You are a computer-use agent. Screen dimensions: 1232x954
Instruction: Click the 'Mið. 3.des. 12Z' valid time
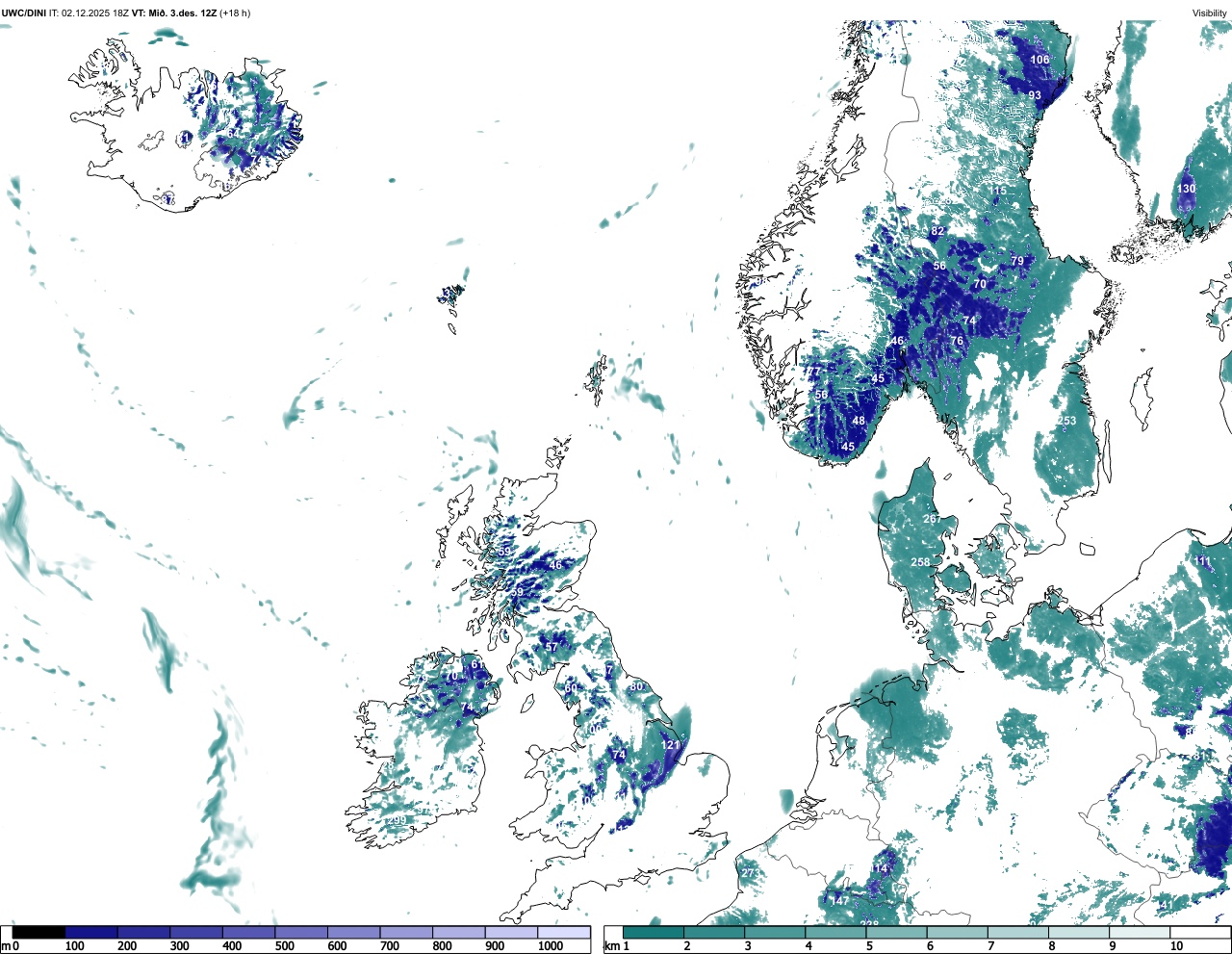182,13
